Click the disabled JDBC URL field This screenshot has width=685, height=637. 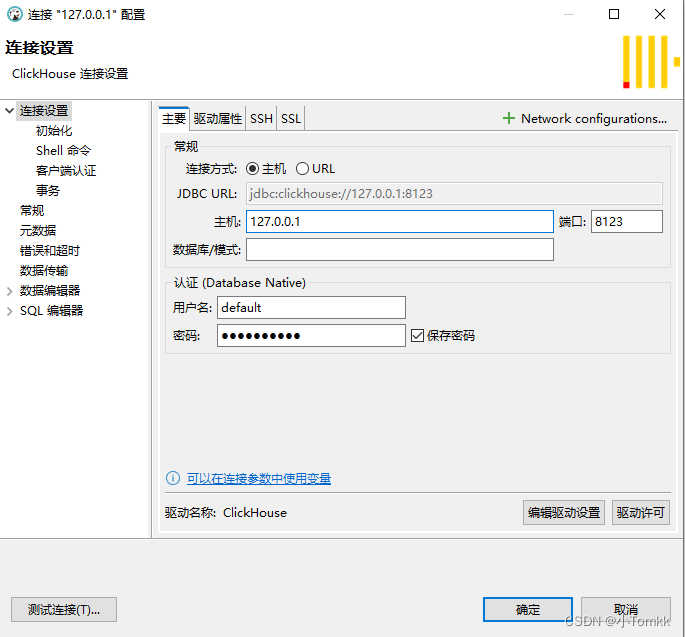[454, 194]
